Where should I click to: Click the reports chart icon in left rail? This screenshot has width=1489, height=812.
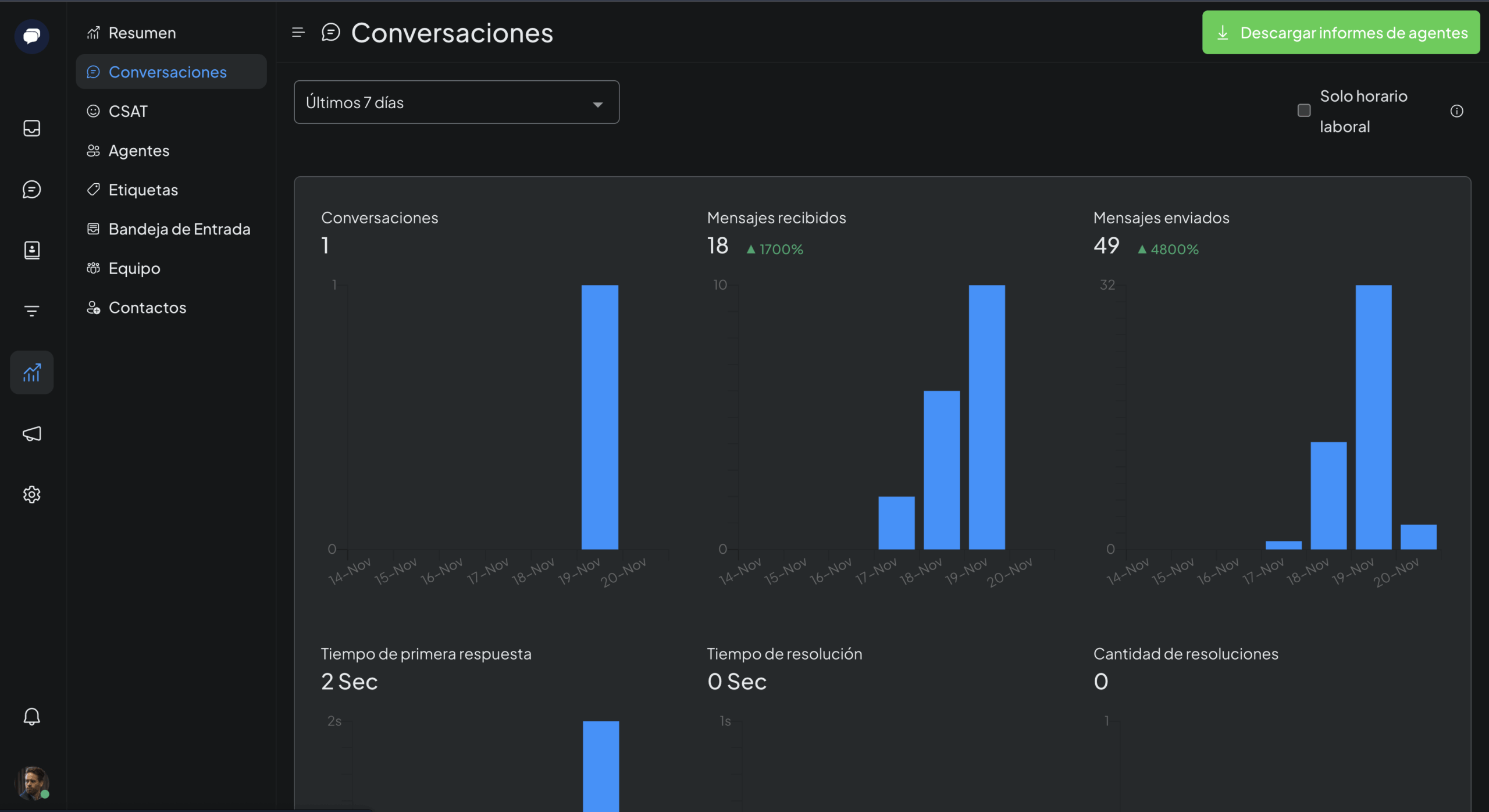31,372
